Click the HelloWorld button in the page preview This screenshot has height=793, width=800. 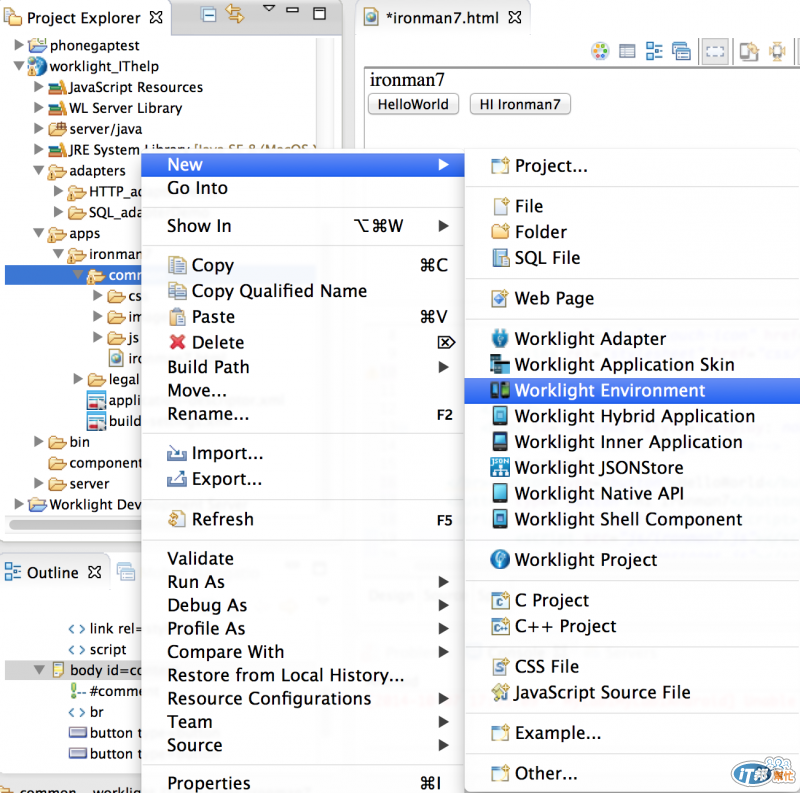[413, 105]
